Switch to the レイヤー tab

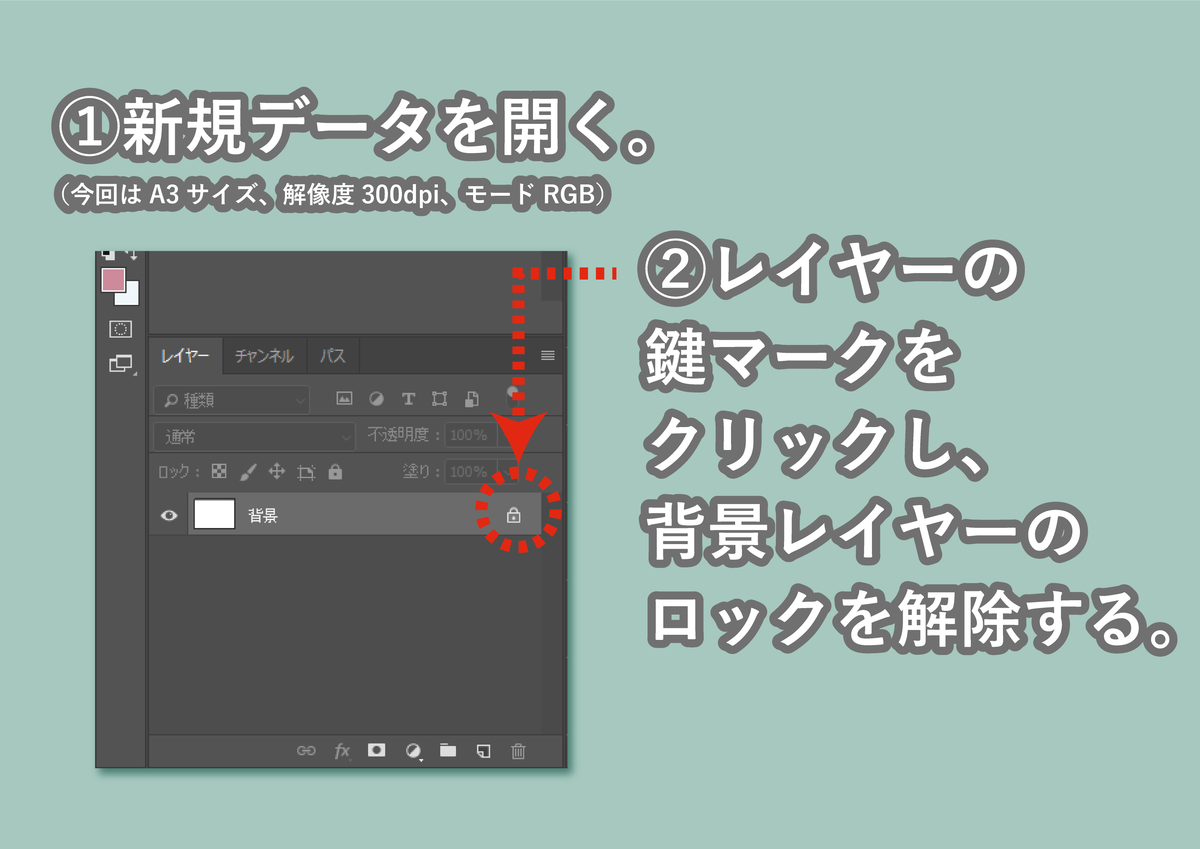pyautogui.click(x=185, y=355)
